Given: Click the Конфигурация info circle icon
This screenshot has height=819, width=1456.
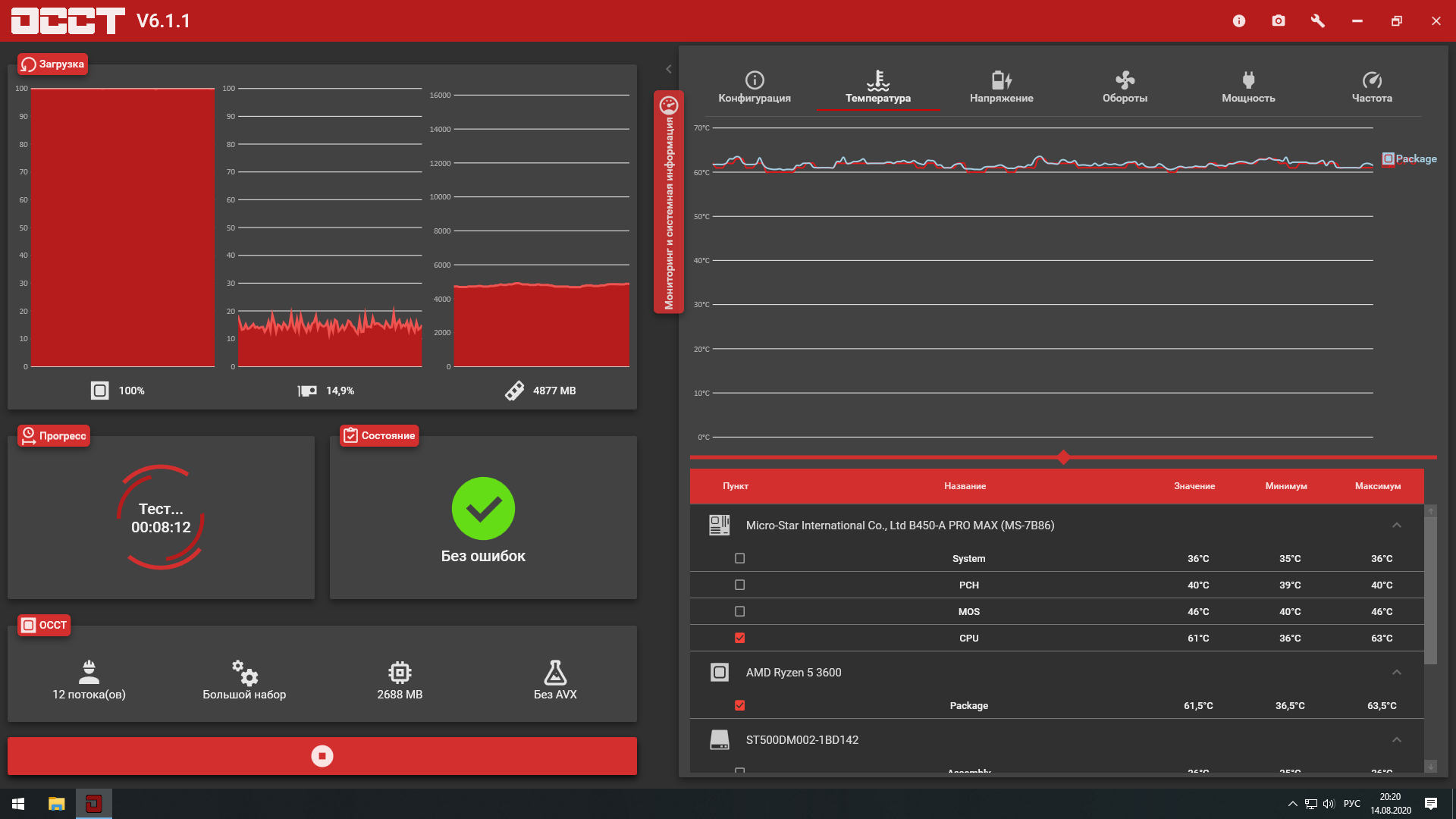Looking at the screenshot, I should (755, 80).
